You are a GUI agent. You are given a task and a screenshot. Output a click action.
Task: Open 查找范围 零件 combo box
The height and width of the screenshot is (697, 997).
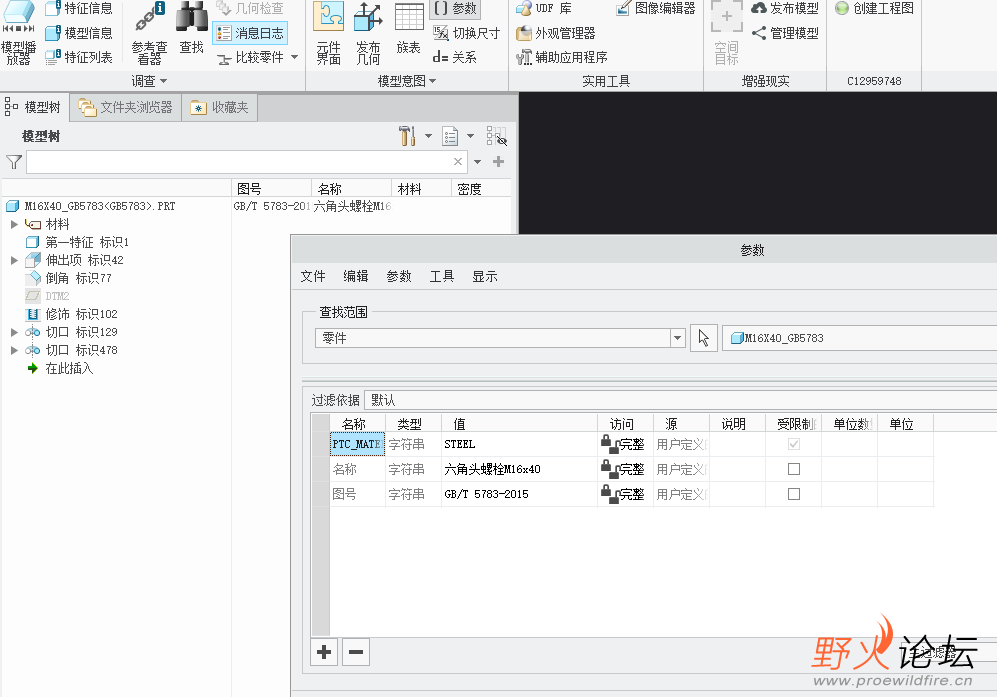point(500,338)
